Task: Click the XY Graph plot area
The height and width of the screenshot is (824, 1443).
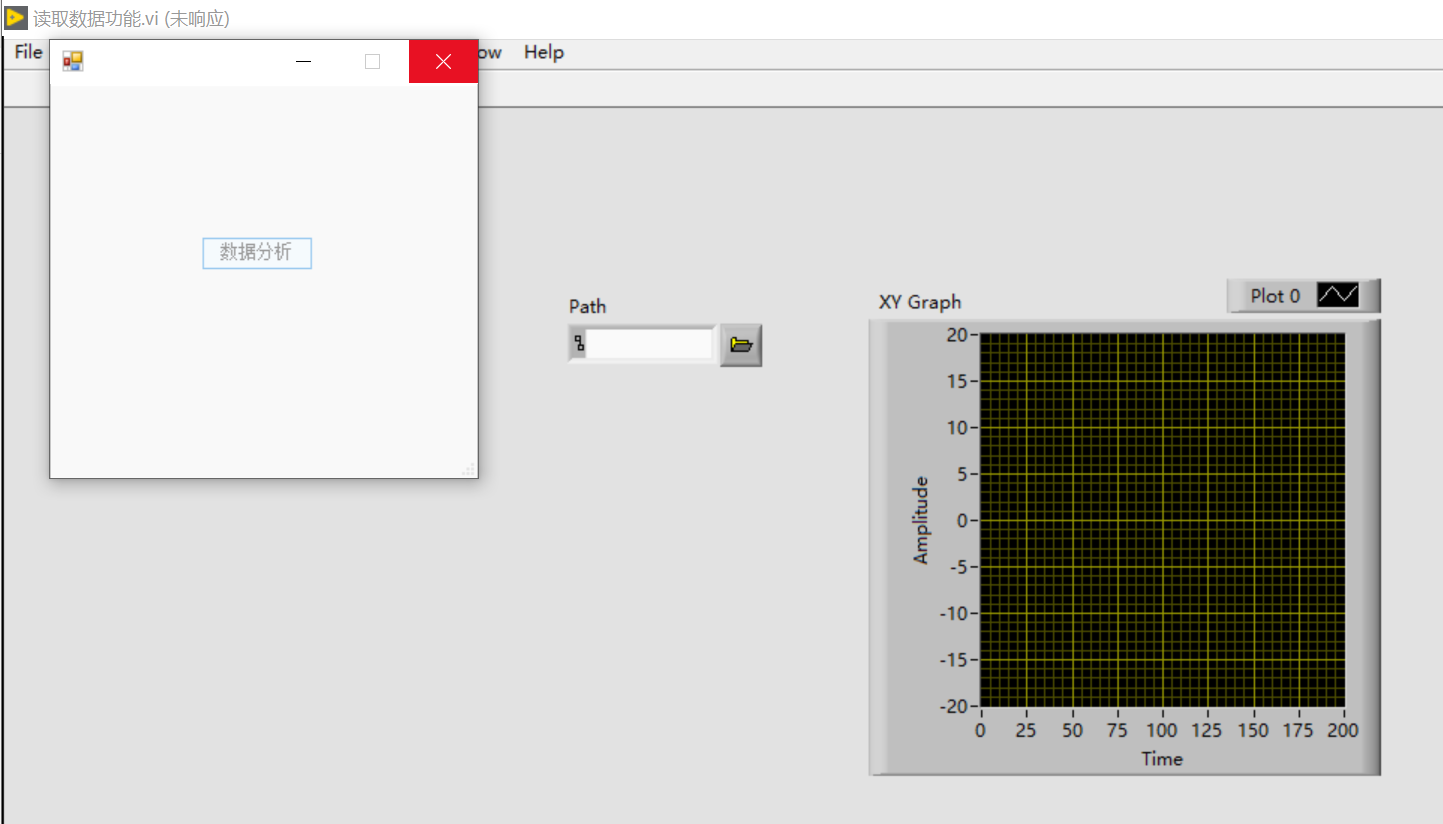Action: point(1162,520)
